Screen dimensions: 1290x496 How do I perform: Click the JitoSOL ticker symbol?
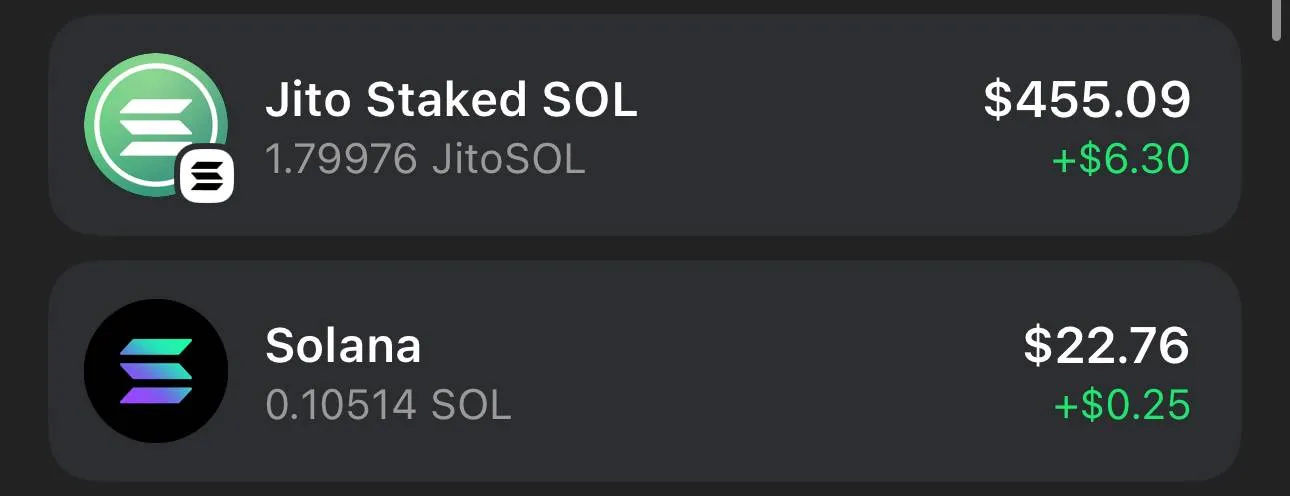click(x=508, y=159)
